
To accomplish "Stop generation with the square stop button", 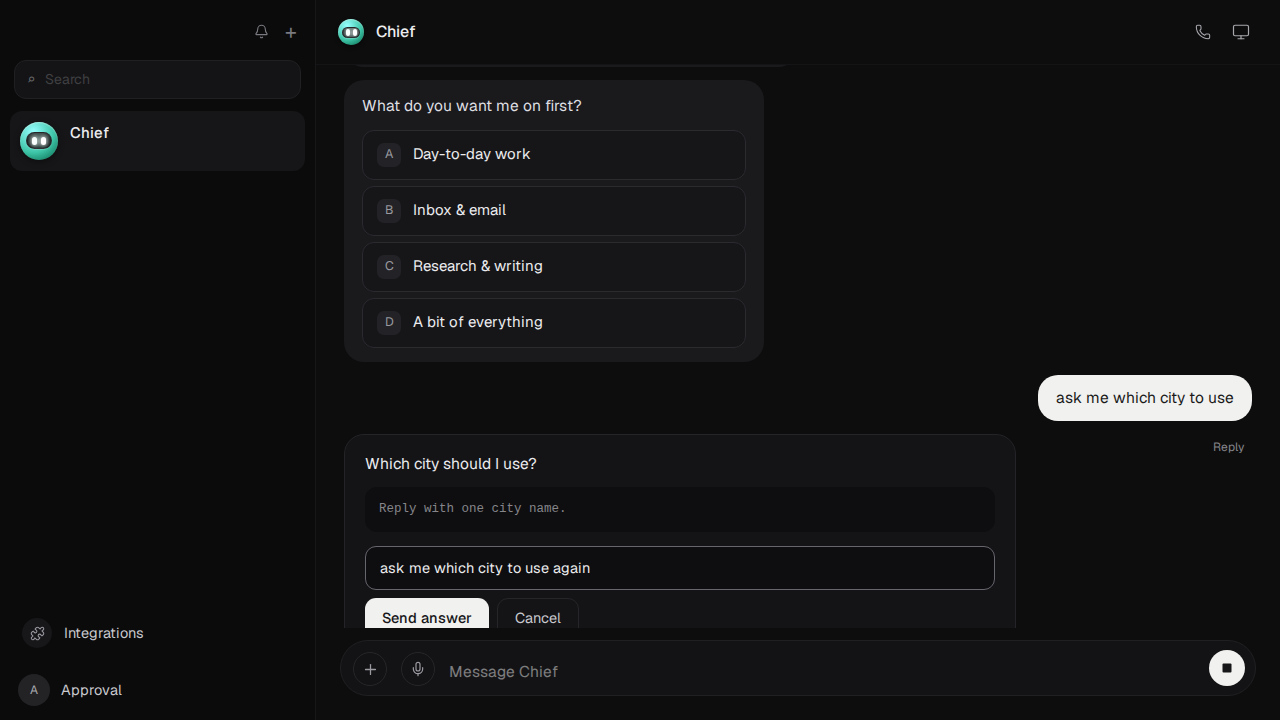I will (x=1227, y=668).
